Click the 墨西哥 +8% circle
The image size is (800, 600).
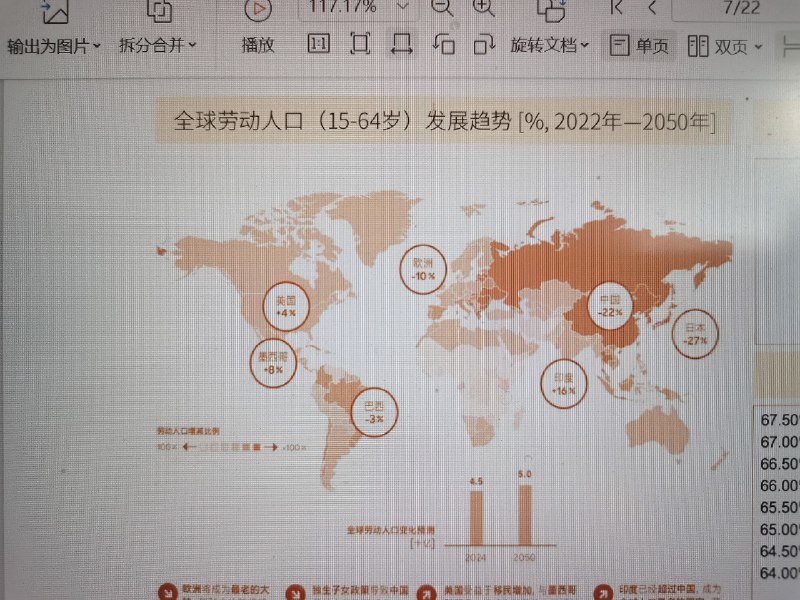[x=273, y=363]
